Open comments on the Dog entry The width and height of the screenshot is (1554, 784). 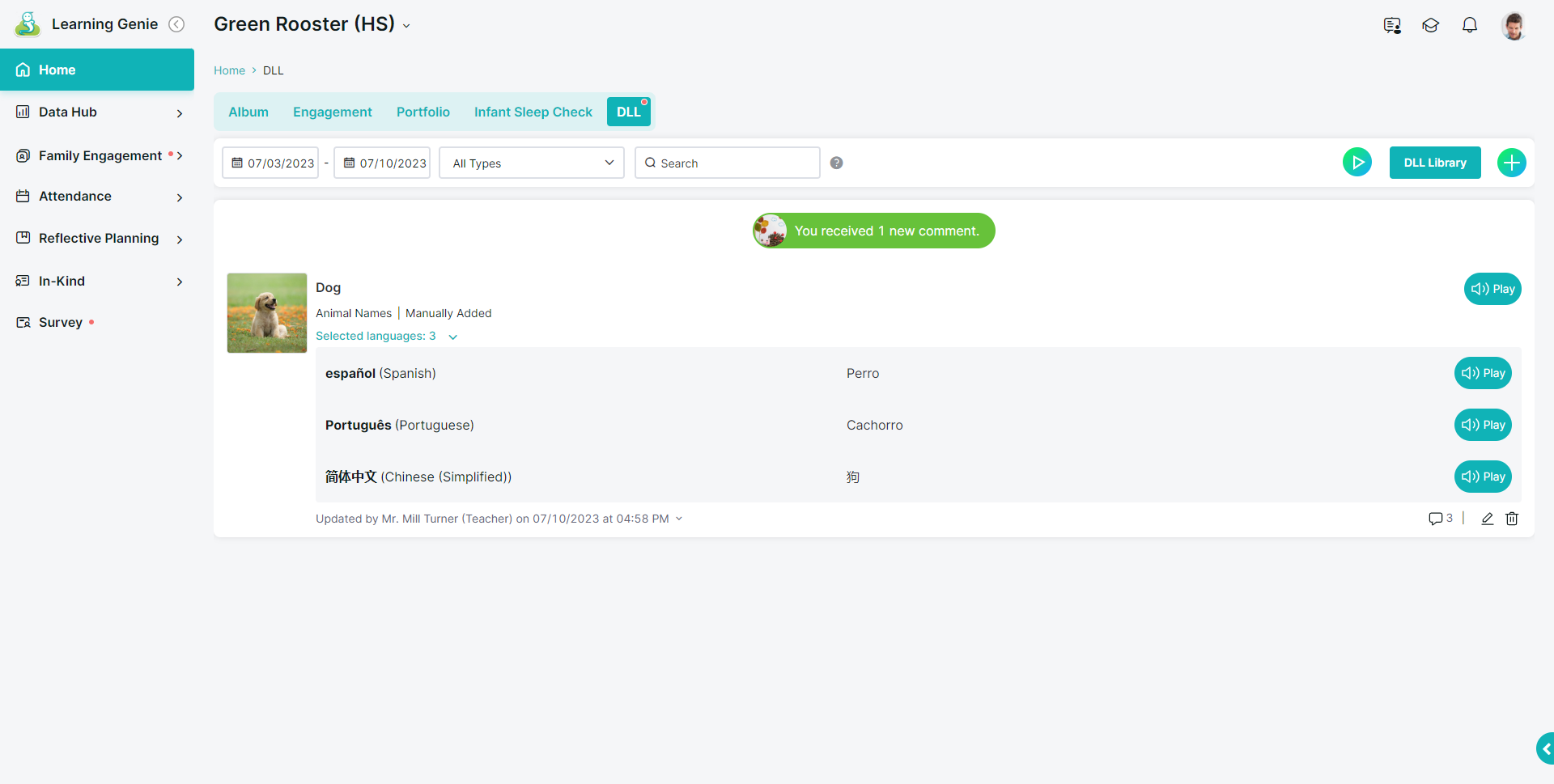pyautogui.click(x=1440, y=519)
